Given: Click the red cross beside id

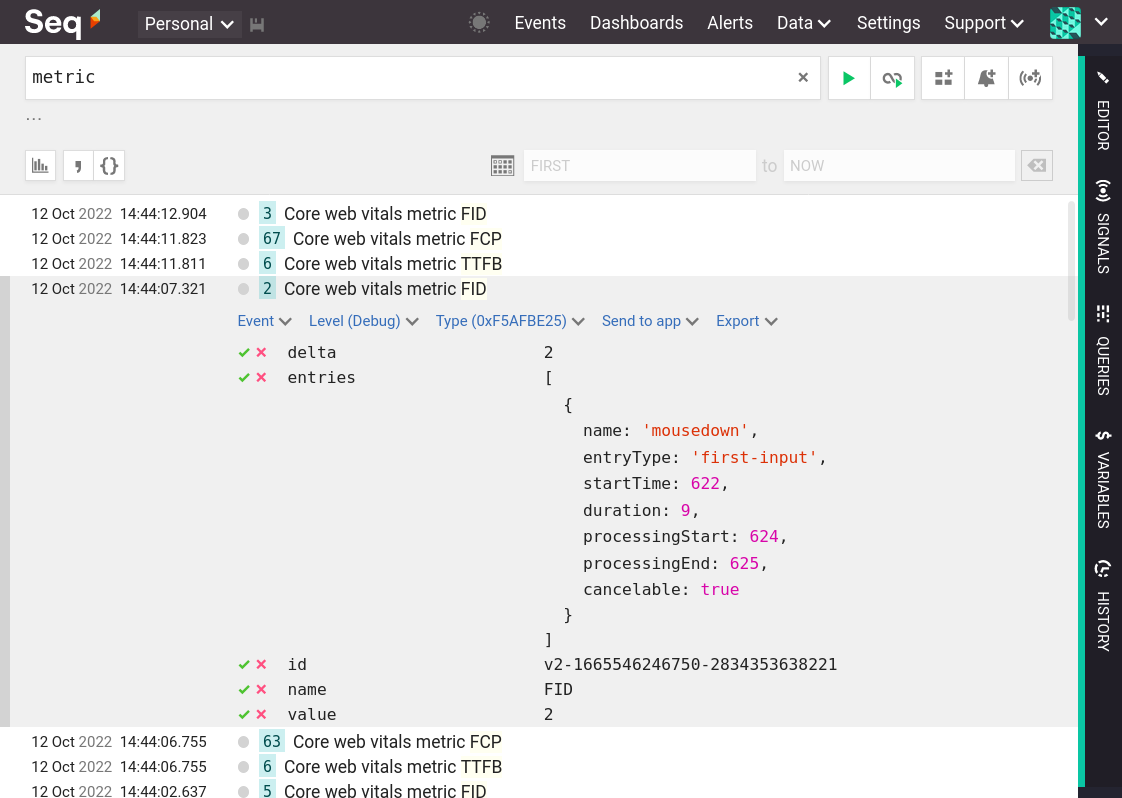Looking at the screenshot, I should (x=261, y=664).
